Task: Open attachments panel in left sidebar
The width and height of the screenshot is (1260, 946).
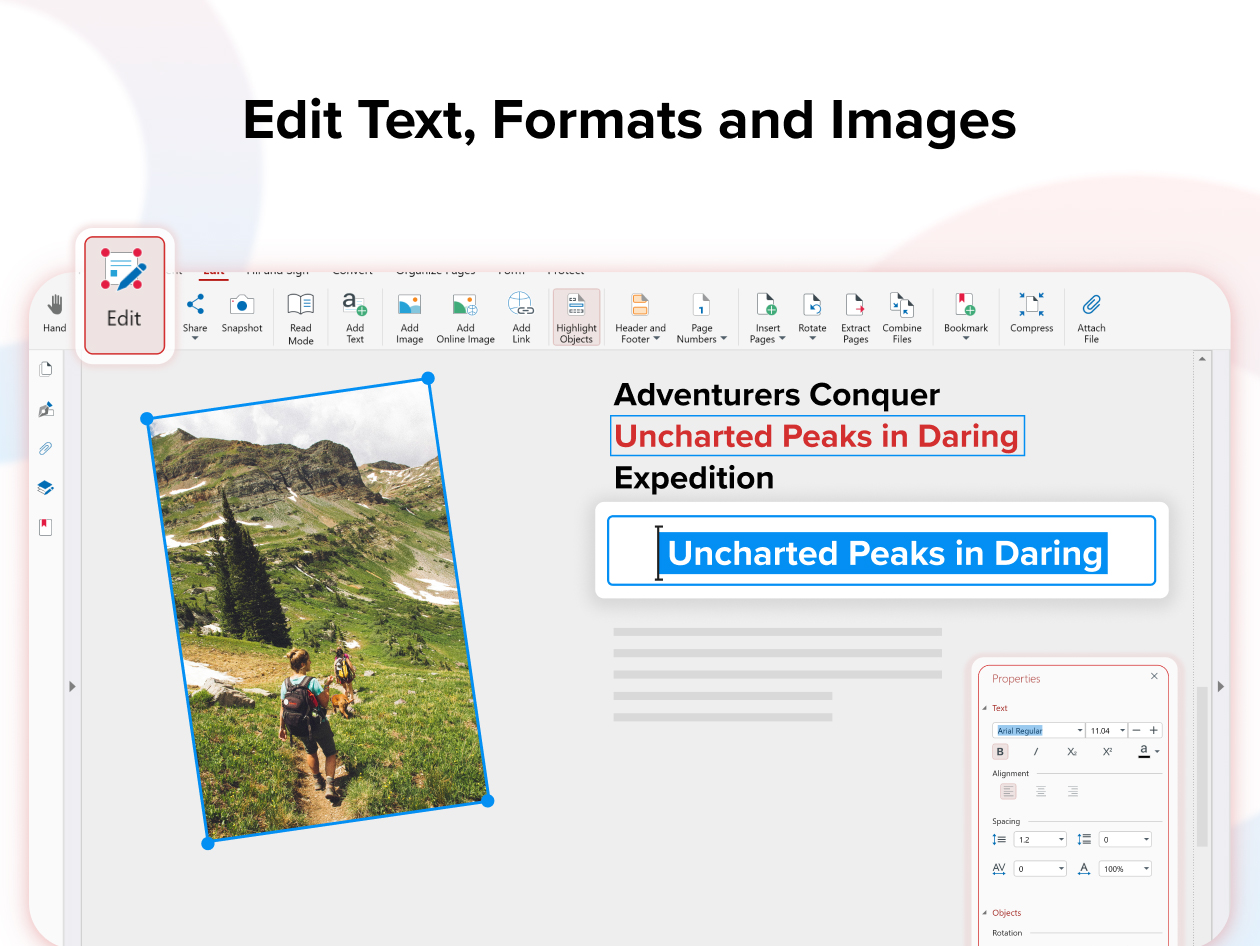Action: click(x=46, y=448)
